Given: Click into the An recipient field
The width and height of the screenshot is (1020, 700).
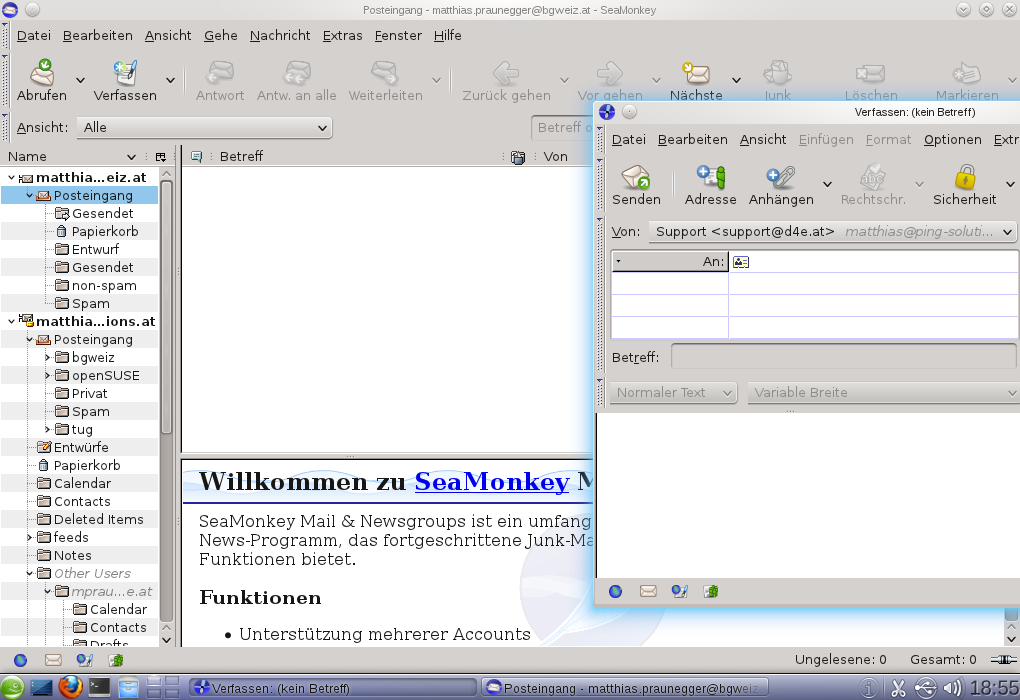Looking at the screenshot, I should coord(873,262).
